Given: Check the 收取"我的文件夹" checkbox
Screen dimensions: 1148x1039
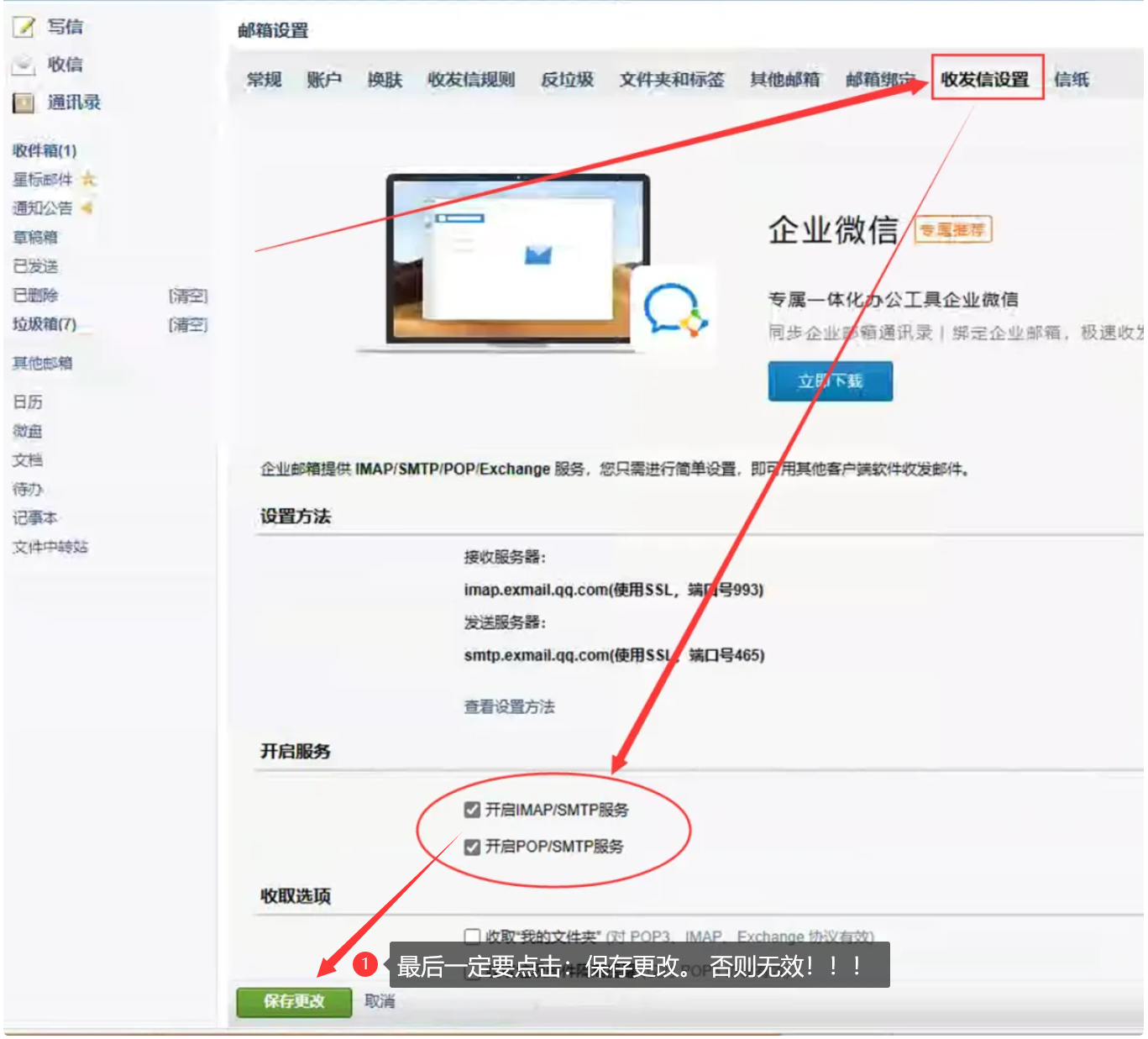Looking at the screenshot, I should [x=472, y=936].
